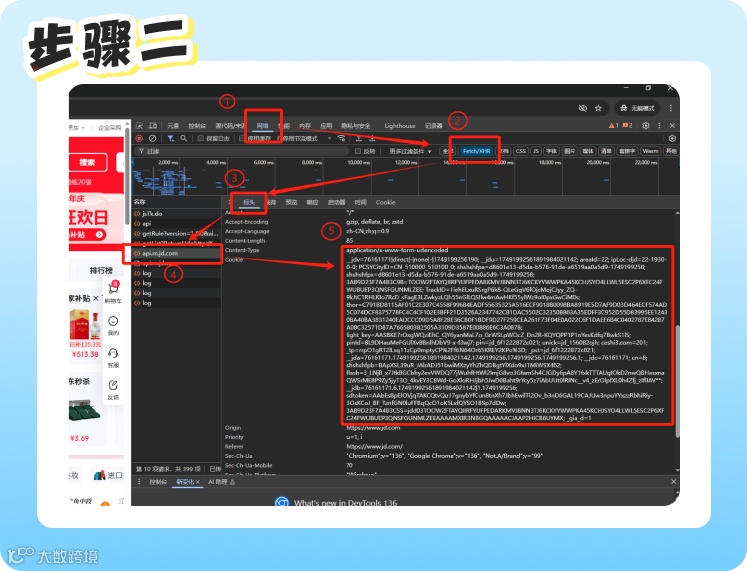Open DevTools three-dot customize menu
This screenshot has width=747, height=571.
(x=659, y=126)
